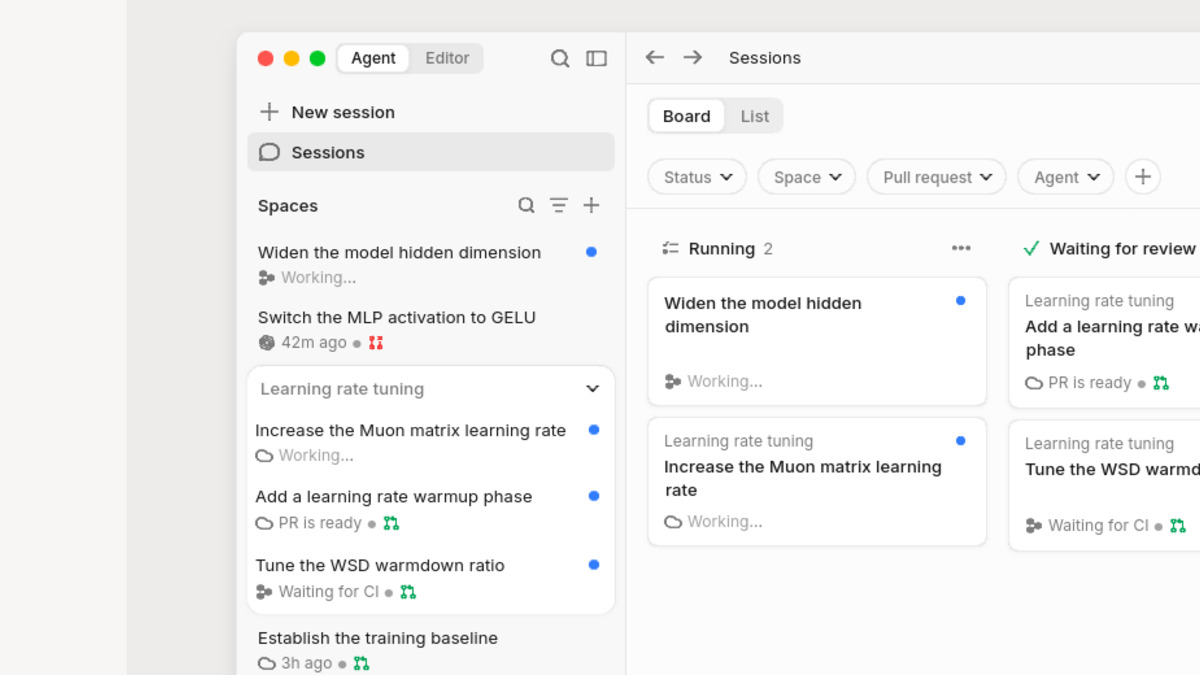Screen dimensions: 1200x675
Task: Select the List view tab
Action: (755, 116)
